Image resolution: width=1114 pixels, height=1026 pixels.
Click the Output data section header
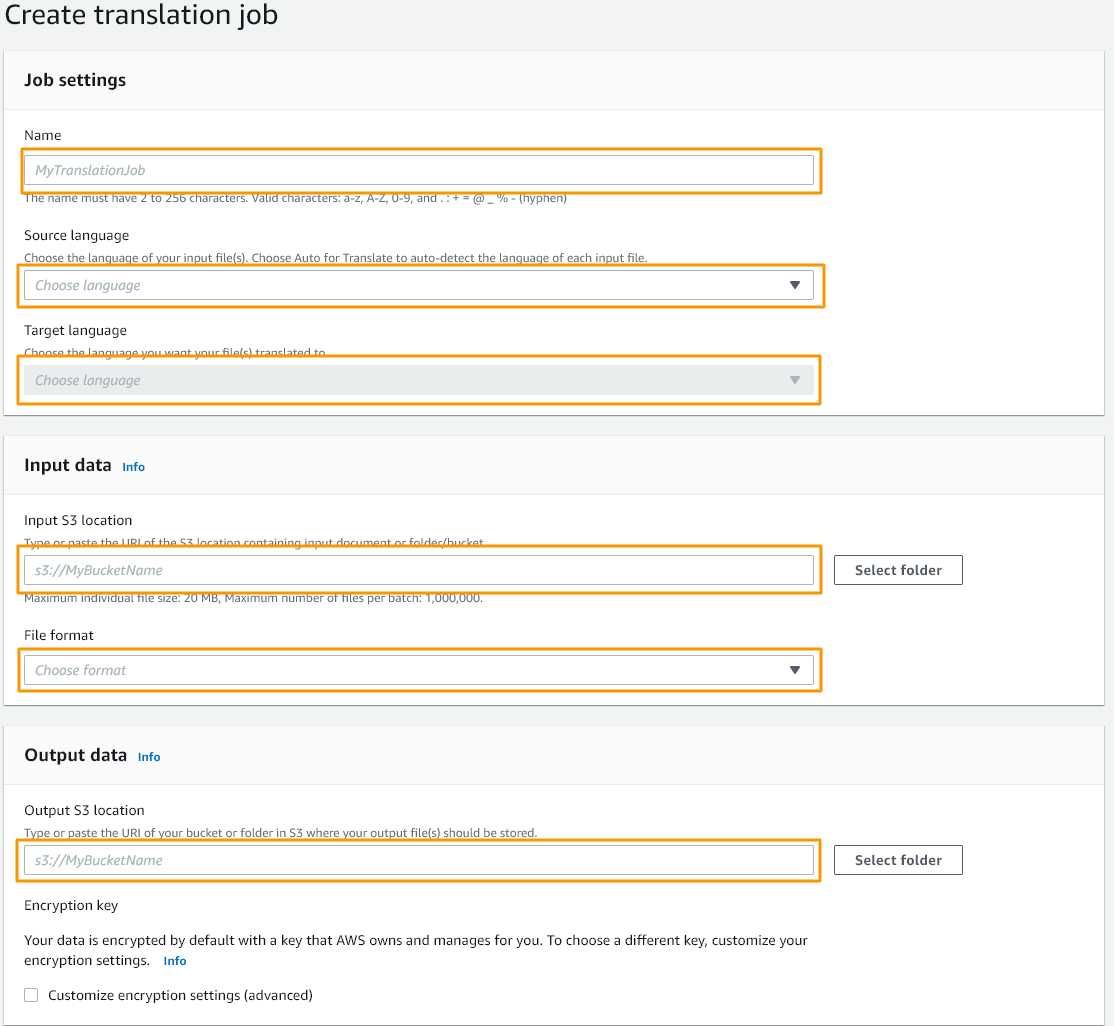[x=76, y=756]
